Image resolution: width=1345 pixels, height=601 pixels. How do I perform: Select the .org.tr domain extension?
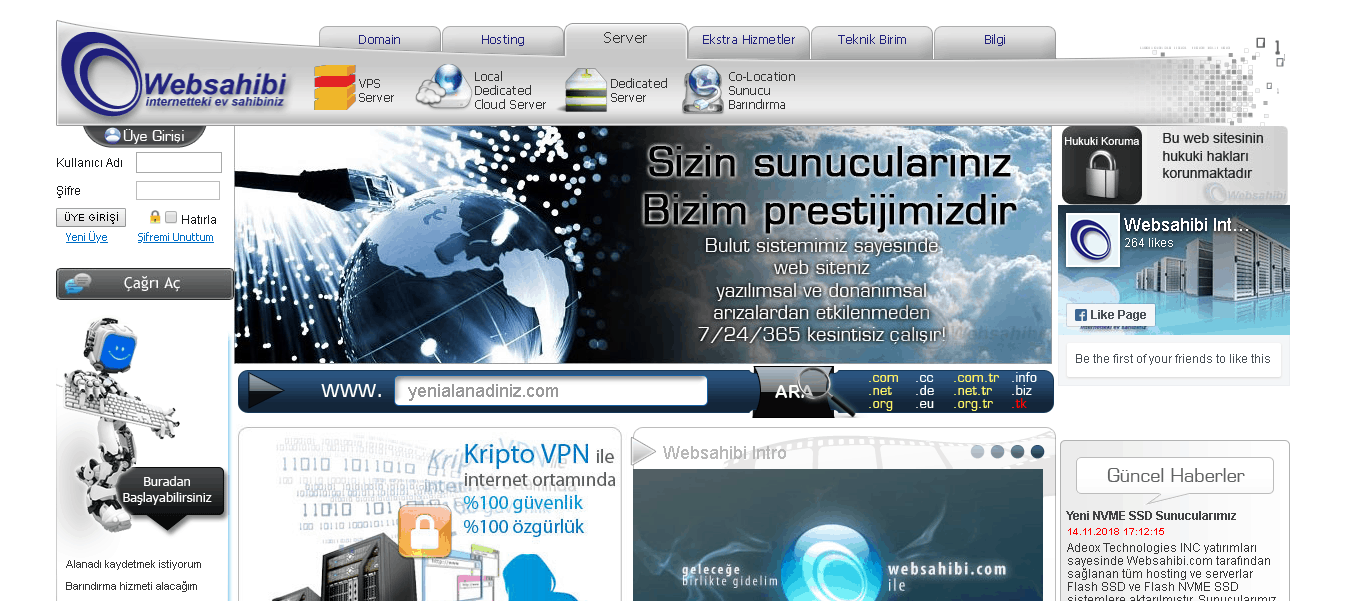(x=973, y=404)
